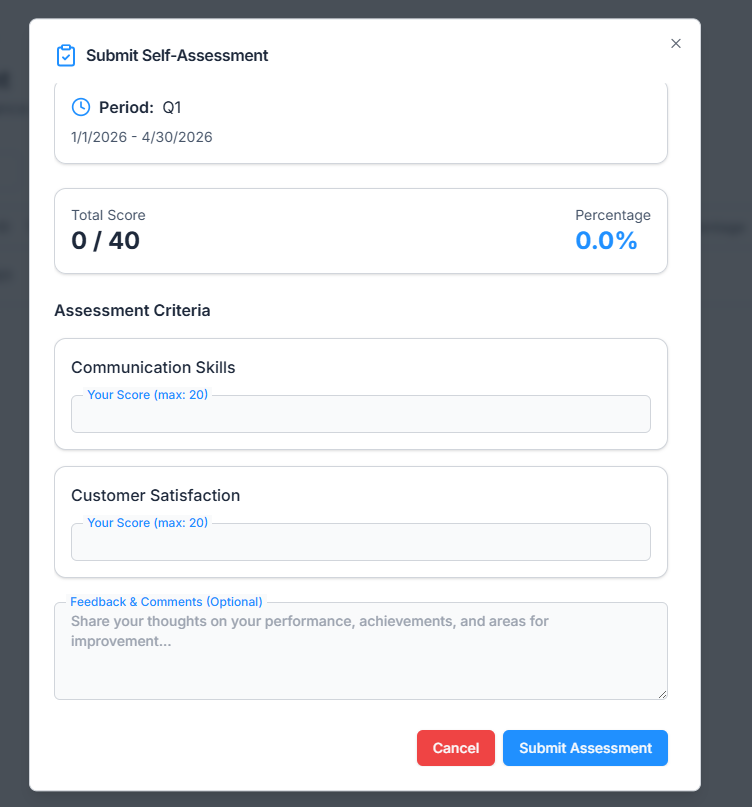Screen dimensions: 752x807
Task: Click the Percentage label
Action: tap(612, 215)
